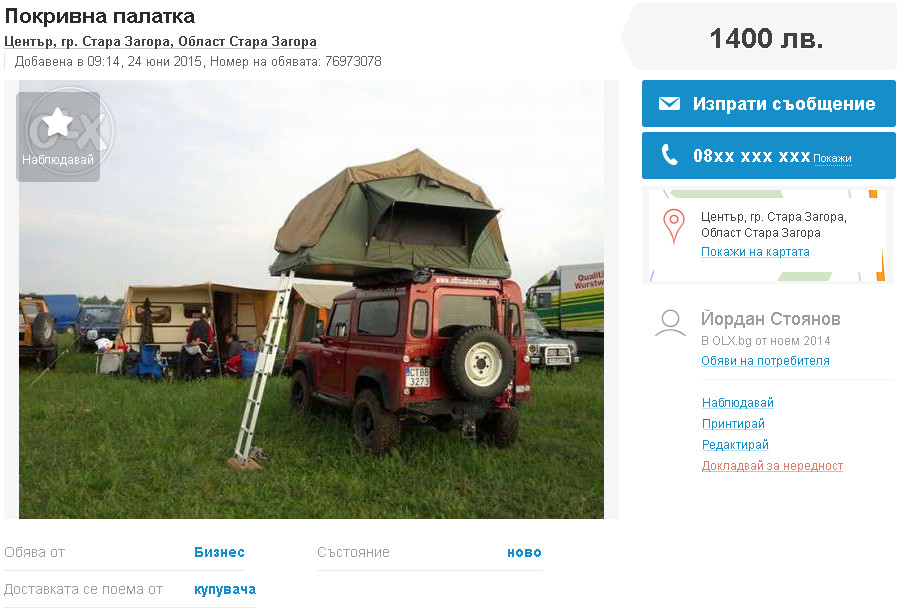Click the envelope icon in message button

pyautogui.click(x=669, y=104)
